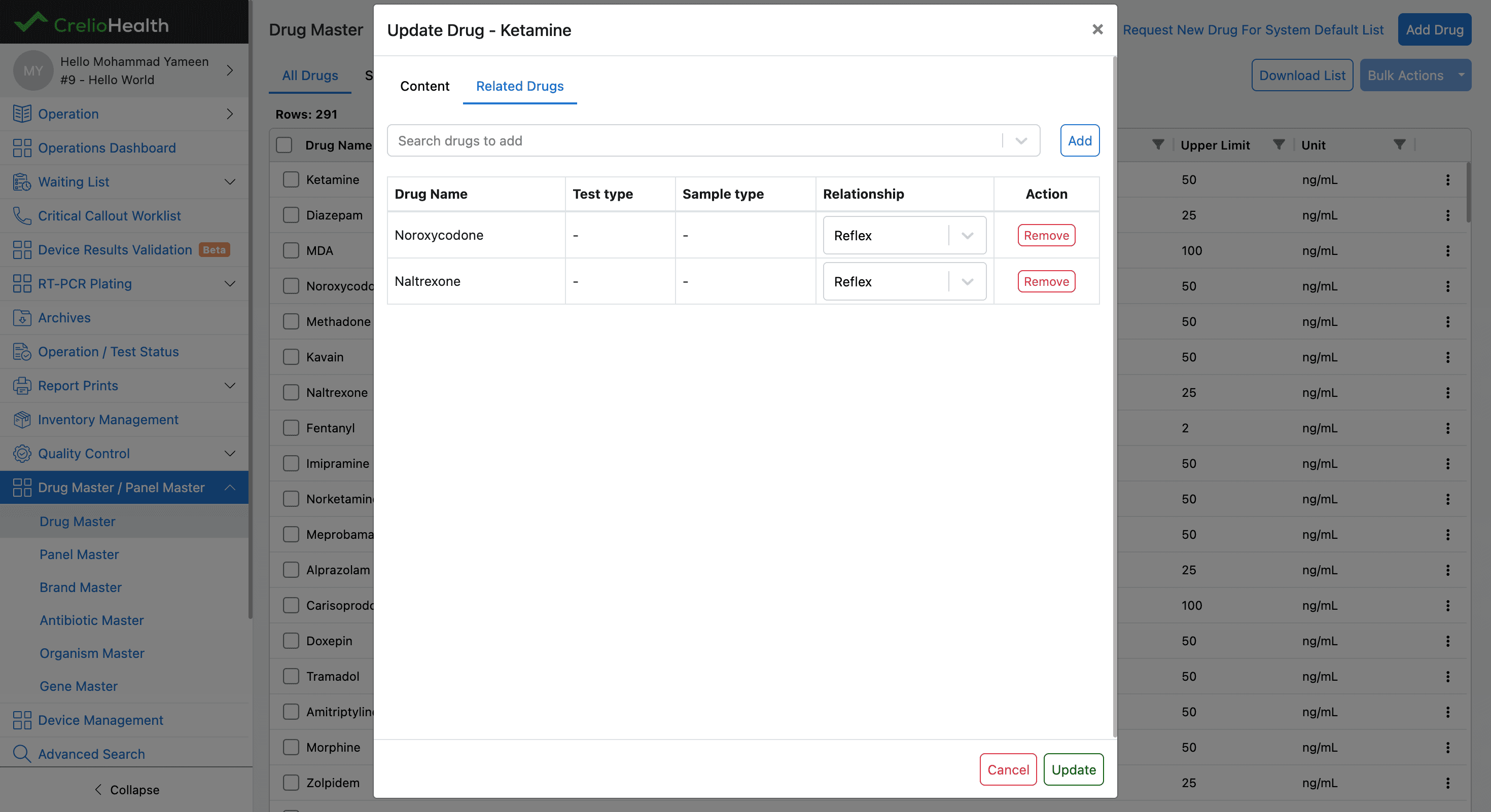Check the Zolpidem row checkbox
The image size is (1491, 812).
(x=291, y=783)
